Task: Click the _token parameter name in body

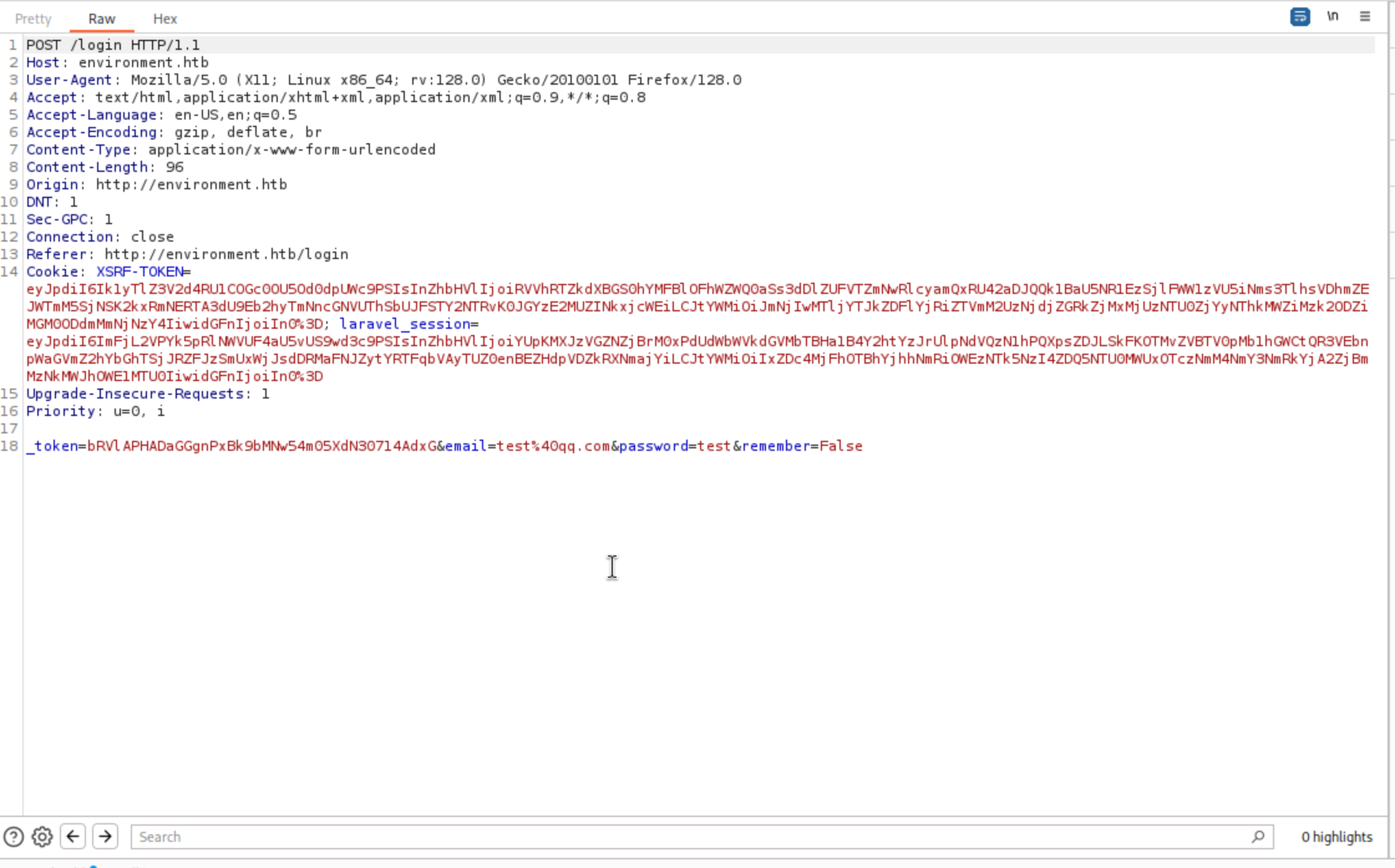Action: click(52, 446)
